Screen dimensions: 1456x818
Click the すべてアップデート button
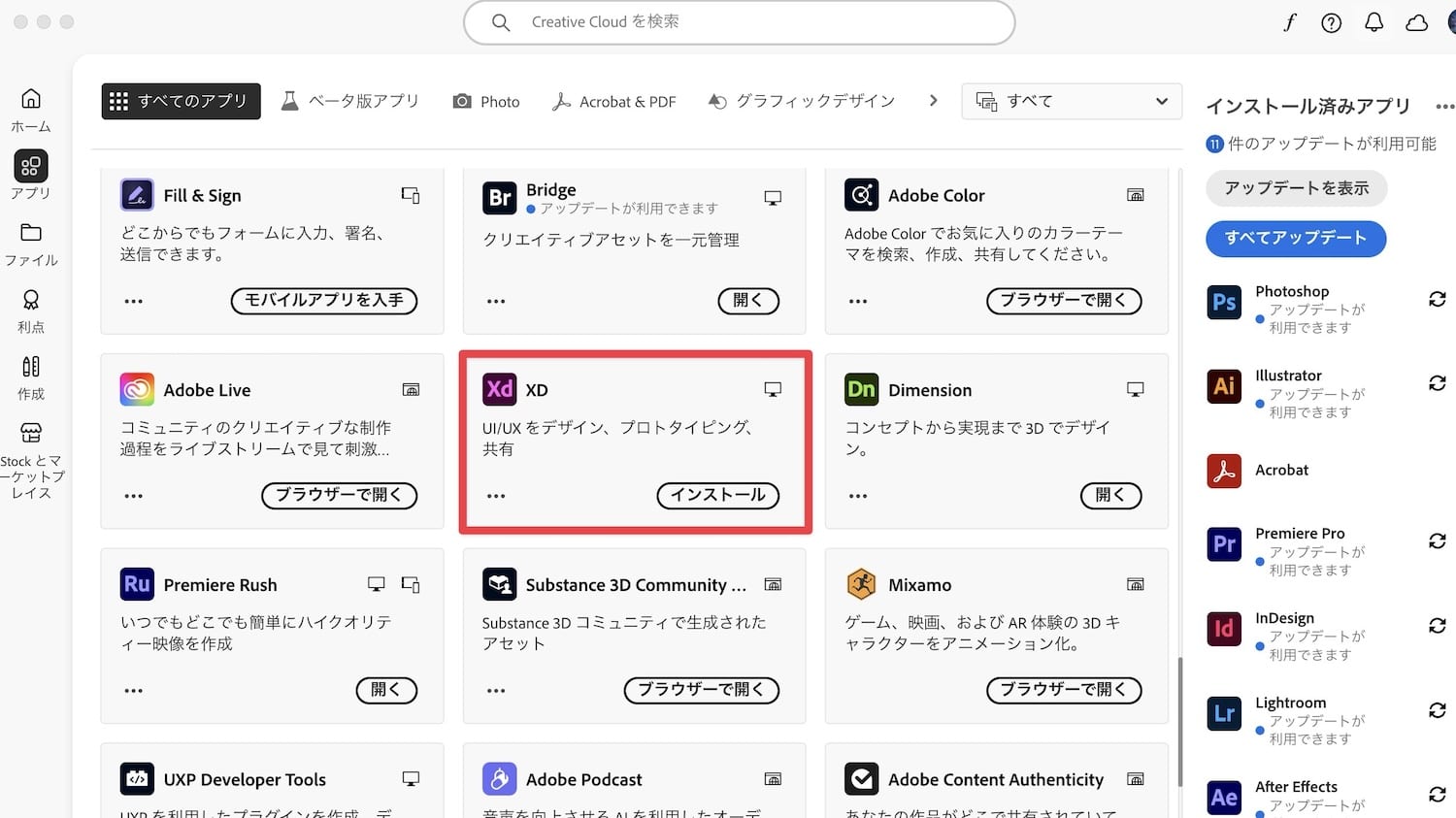[x=1295, y=239]
